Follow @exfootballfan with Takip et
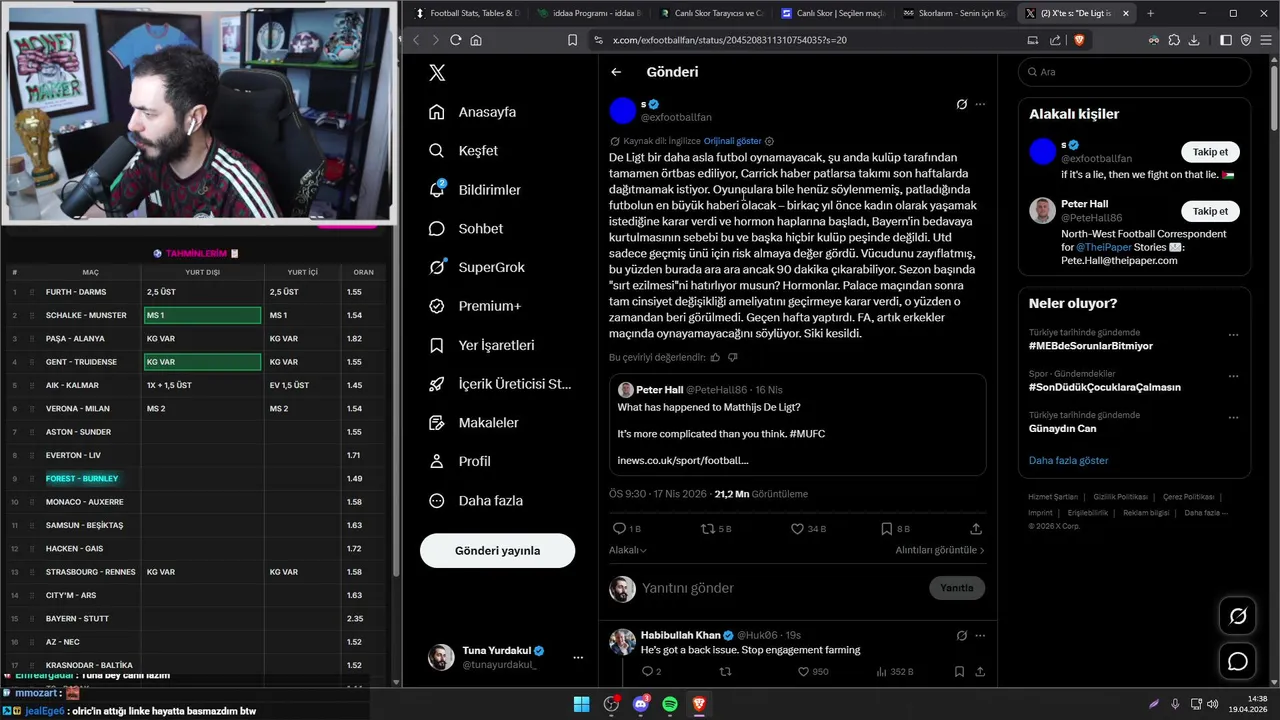This screenshot has width=1280, height=720. (x=1210, y=152)
